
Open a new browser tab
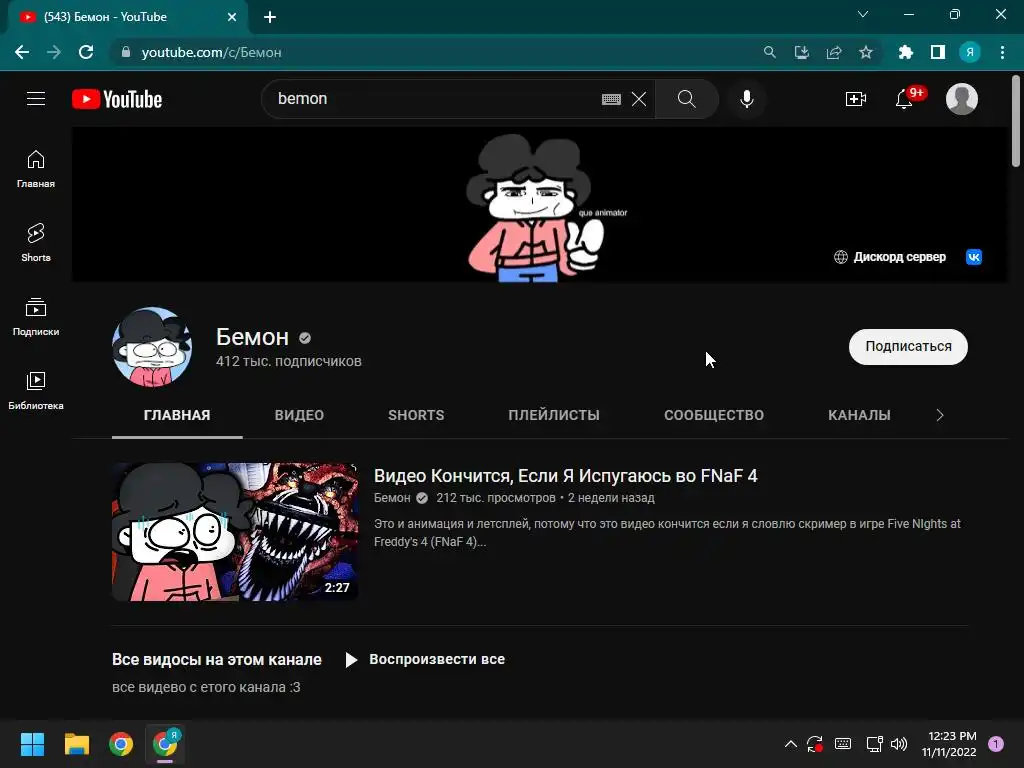(x=270, y=17)
